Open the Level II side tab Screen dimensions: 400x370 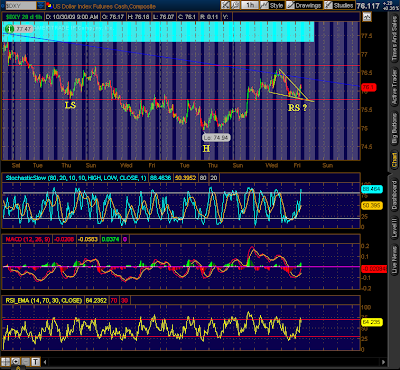[x=394, y=228]
